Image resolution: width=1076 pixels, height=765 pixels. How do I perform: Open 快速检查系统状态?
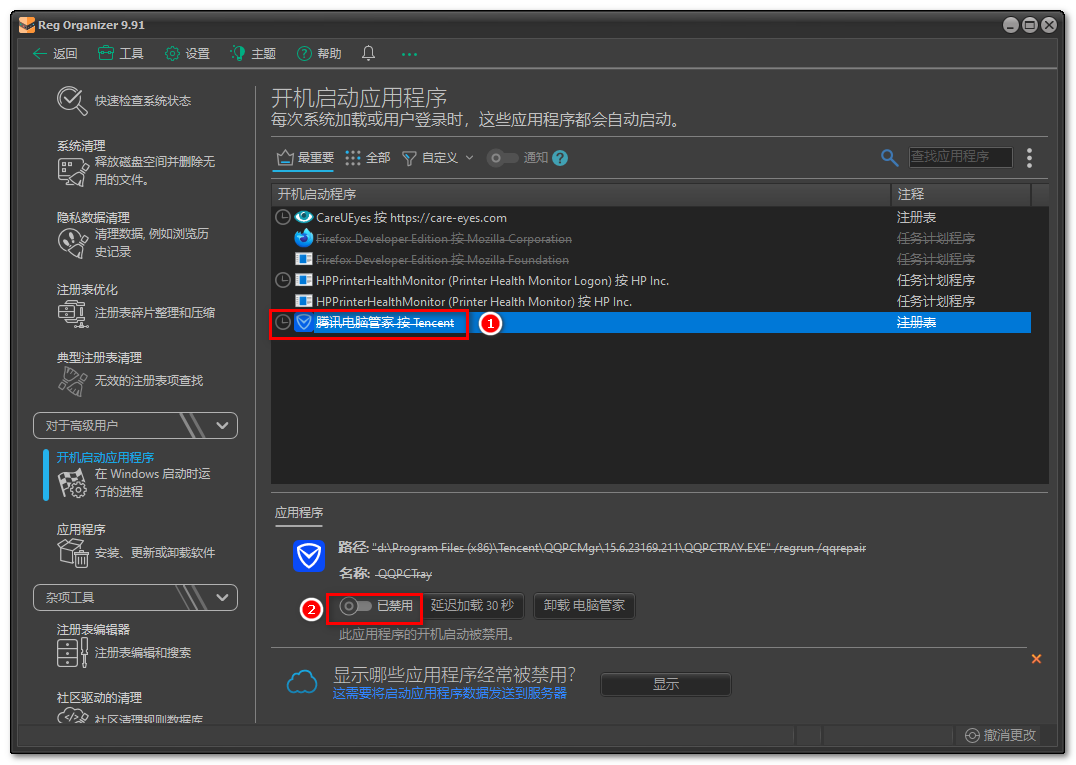pyautogui.click(x=124, y=101)
